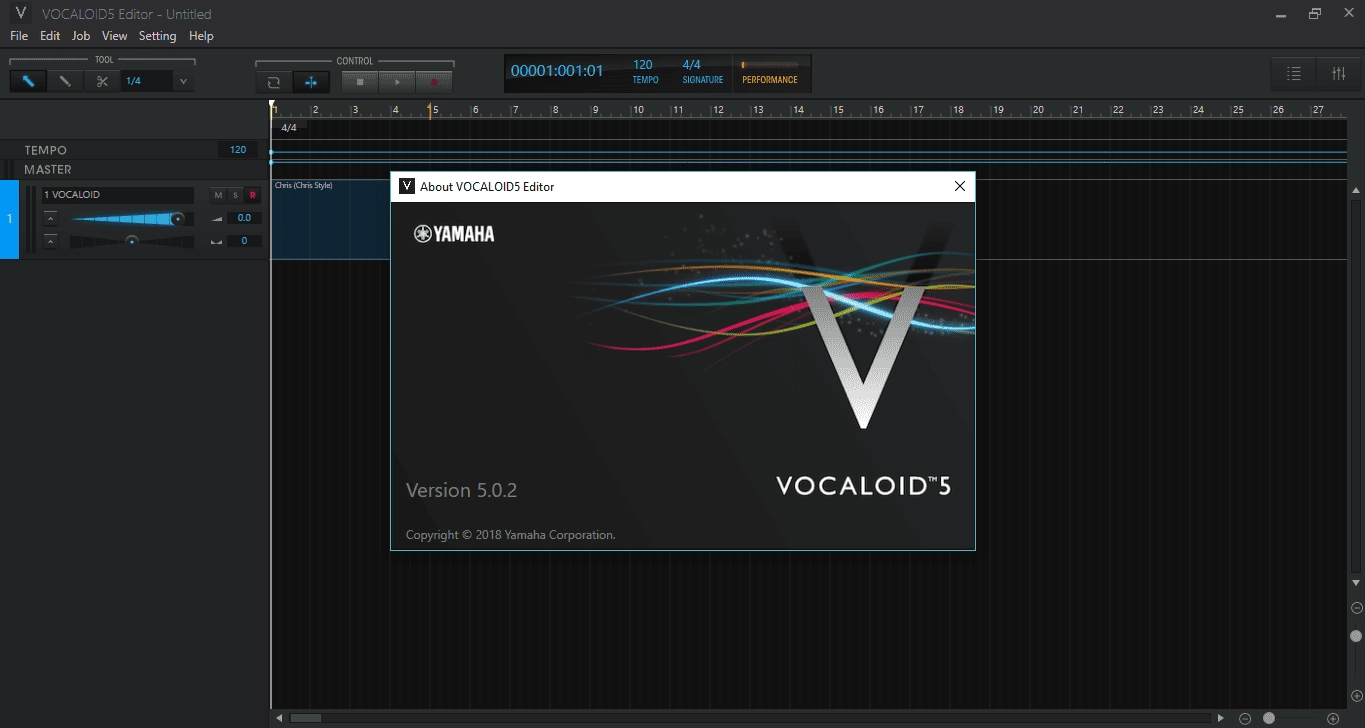The image size is (1365, 728).
Task: Click the 1/4 quantize value field
Action: (x=147, y=81)
